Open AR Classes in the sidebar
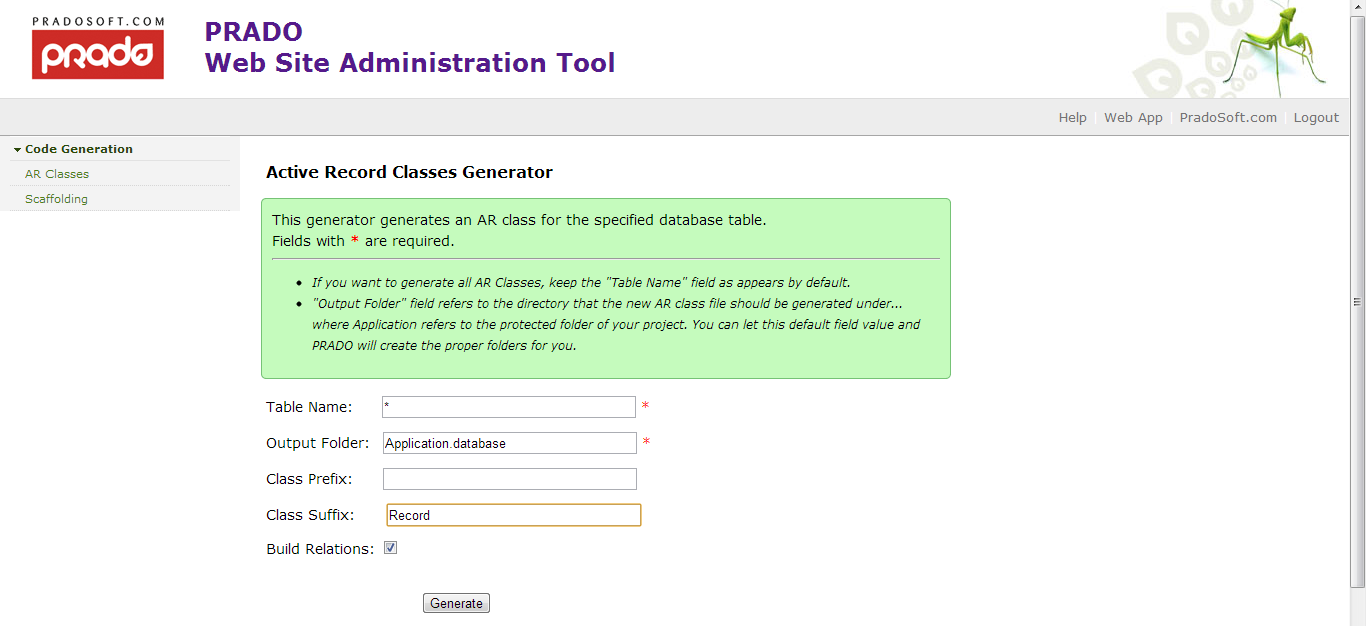The image size is (1366, 626). click(x=57, y=174)
